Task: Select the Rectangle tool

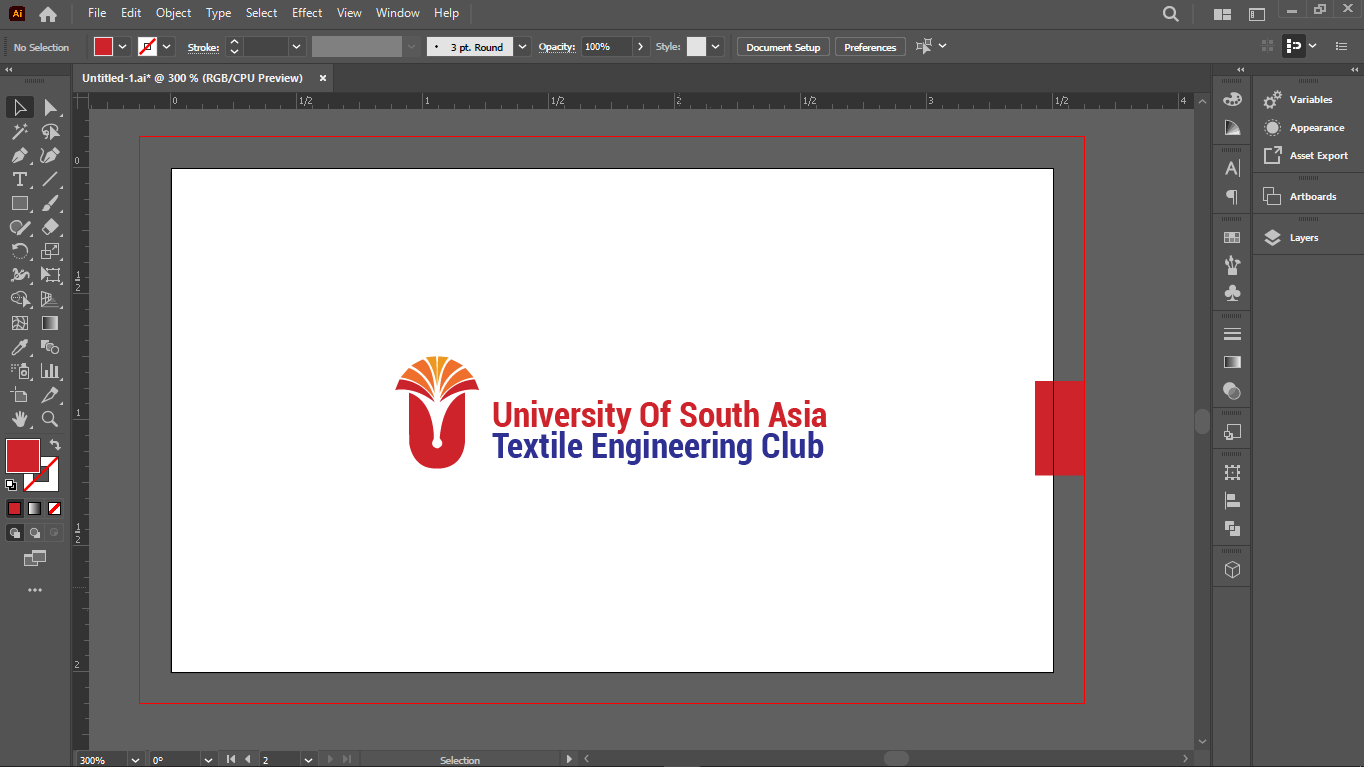Action: 19,203
